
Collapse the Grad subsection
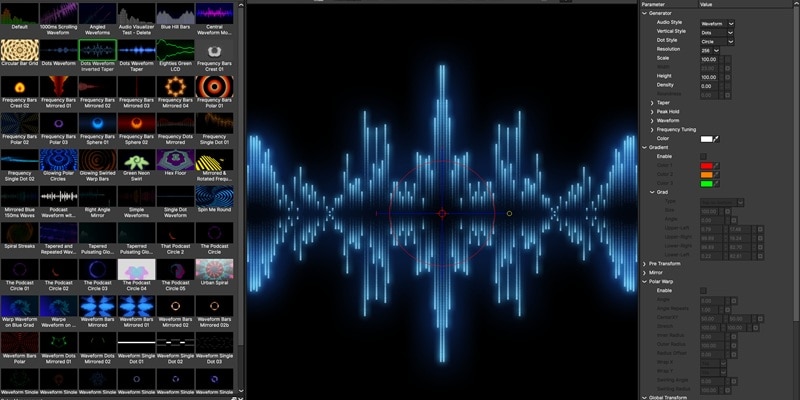(652, 192)
